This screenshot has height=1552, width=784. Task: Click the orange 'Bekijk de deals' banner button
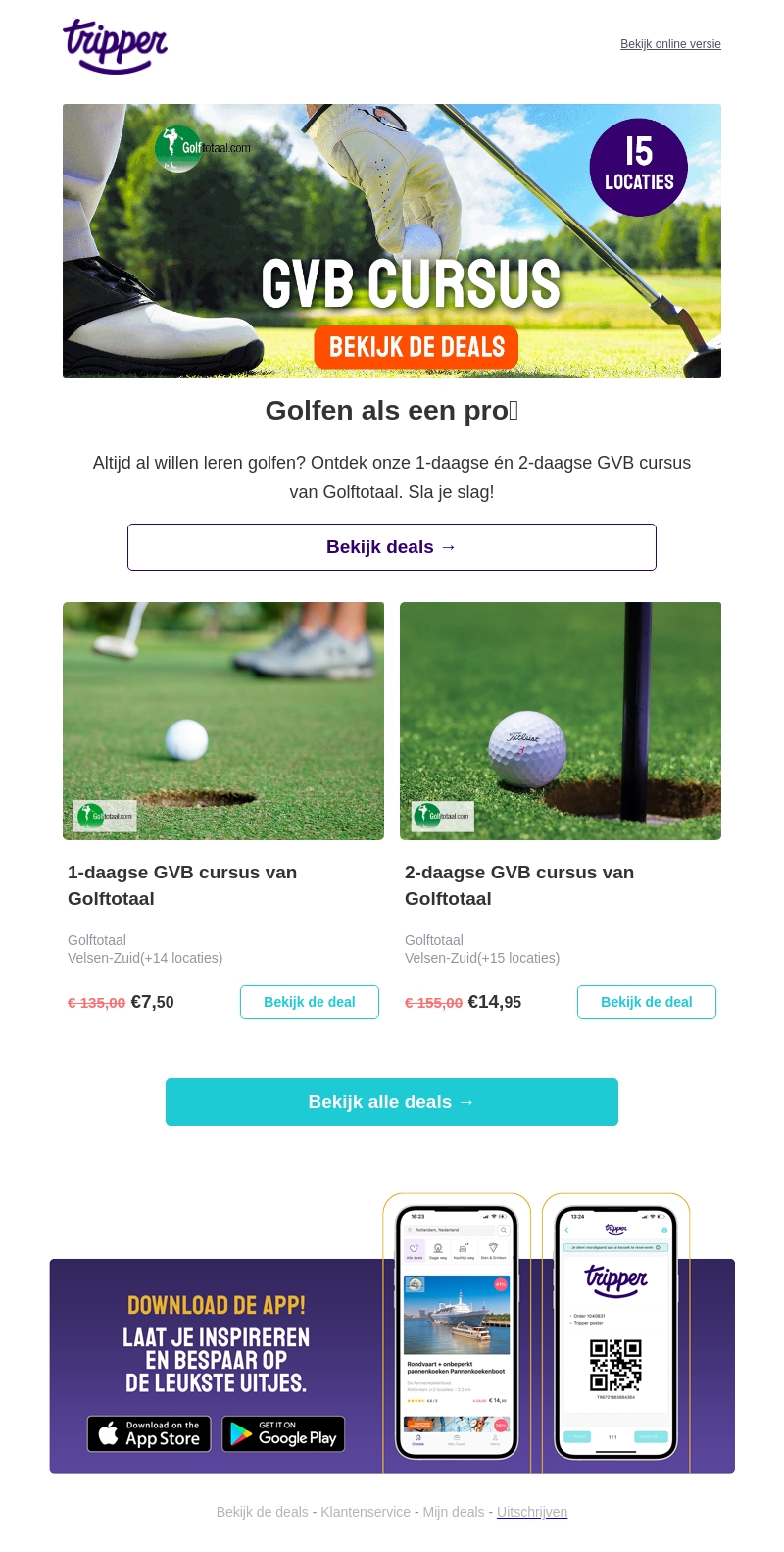click(416, 347)
